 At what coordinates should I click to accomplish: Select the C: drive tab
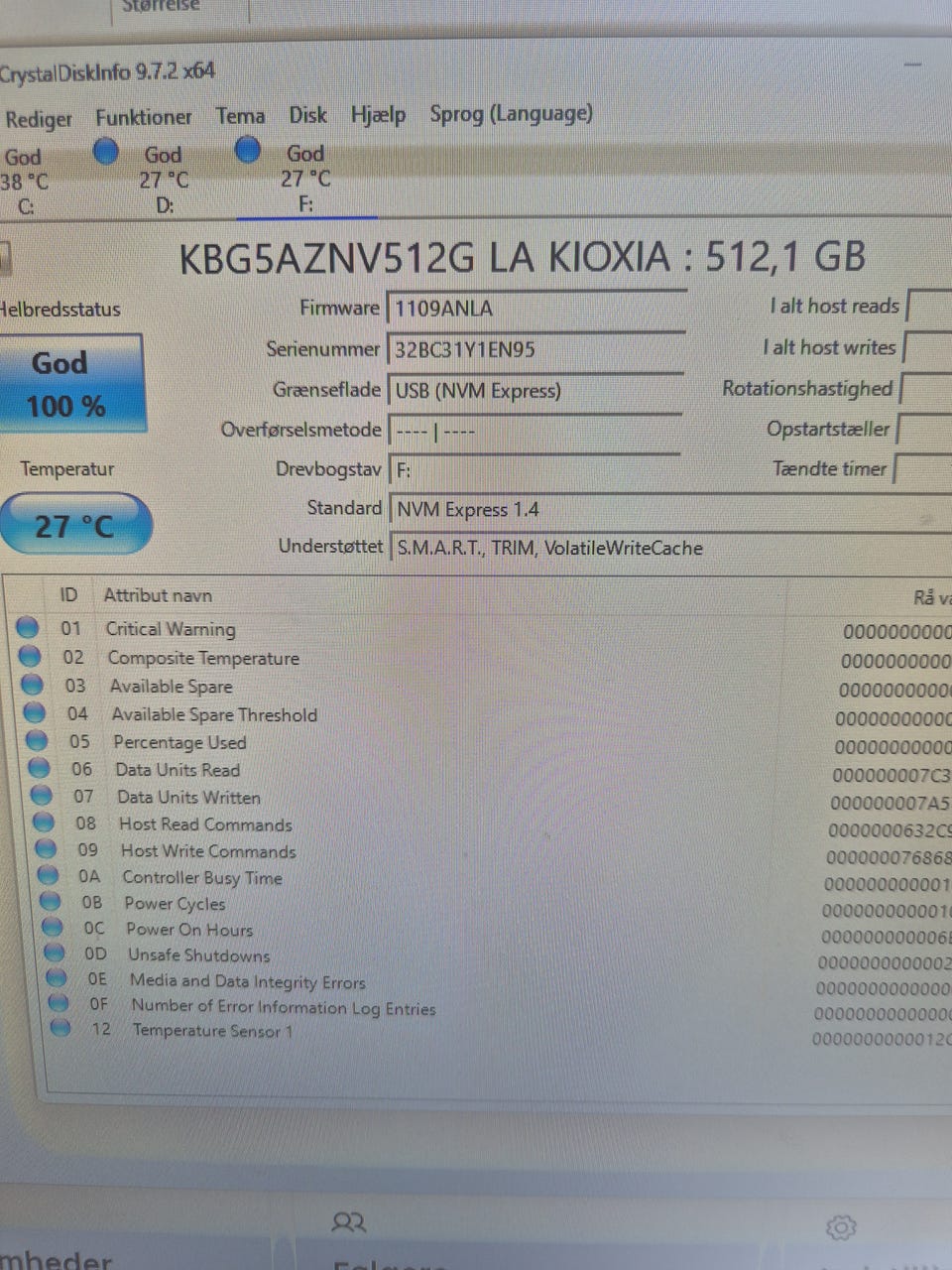click(24, 182)
